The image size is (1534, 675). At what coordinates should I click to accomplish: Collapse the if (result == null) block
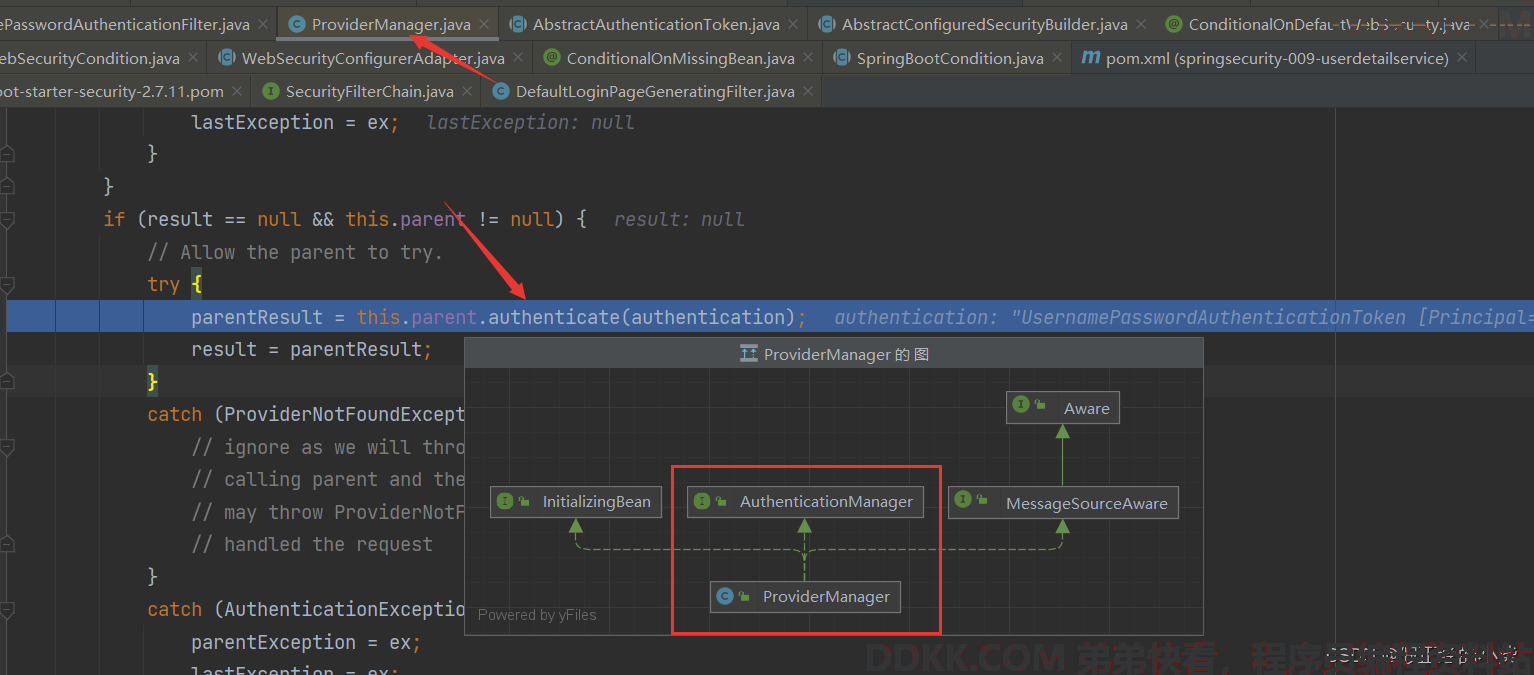click(7, 219)
